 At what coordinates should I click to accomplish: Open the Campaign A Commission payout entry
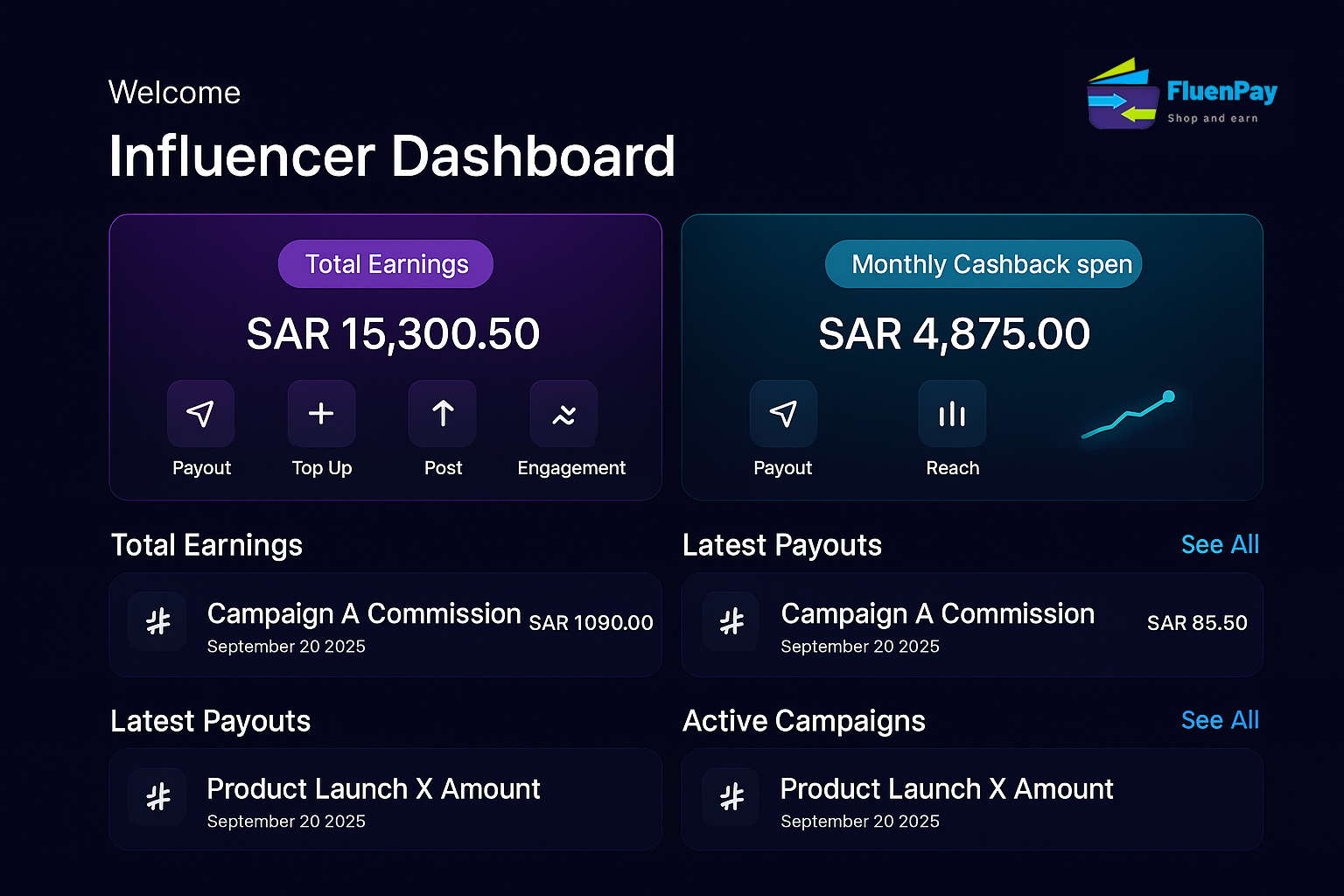(x=971, y=625)
